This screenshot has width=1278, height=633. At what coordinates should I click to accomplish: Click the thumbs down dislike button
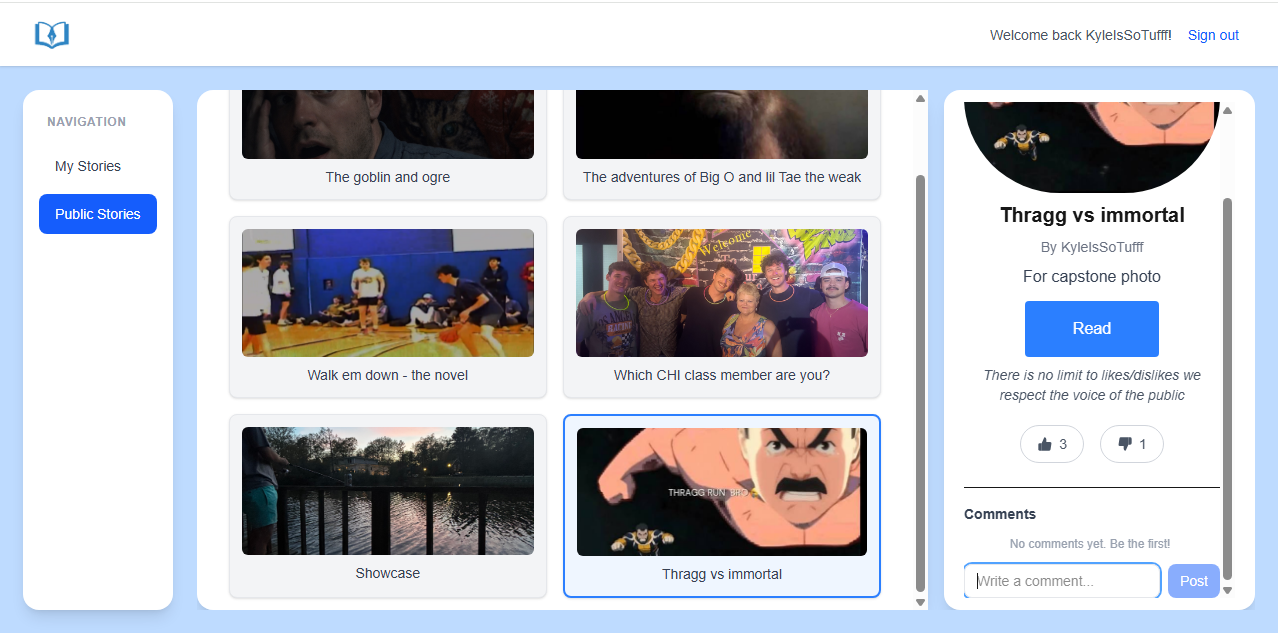1132,444
